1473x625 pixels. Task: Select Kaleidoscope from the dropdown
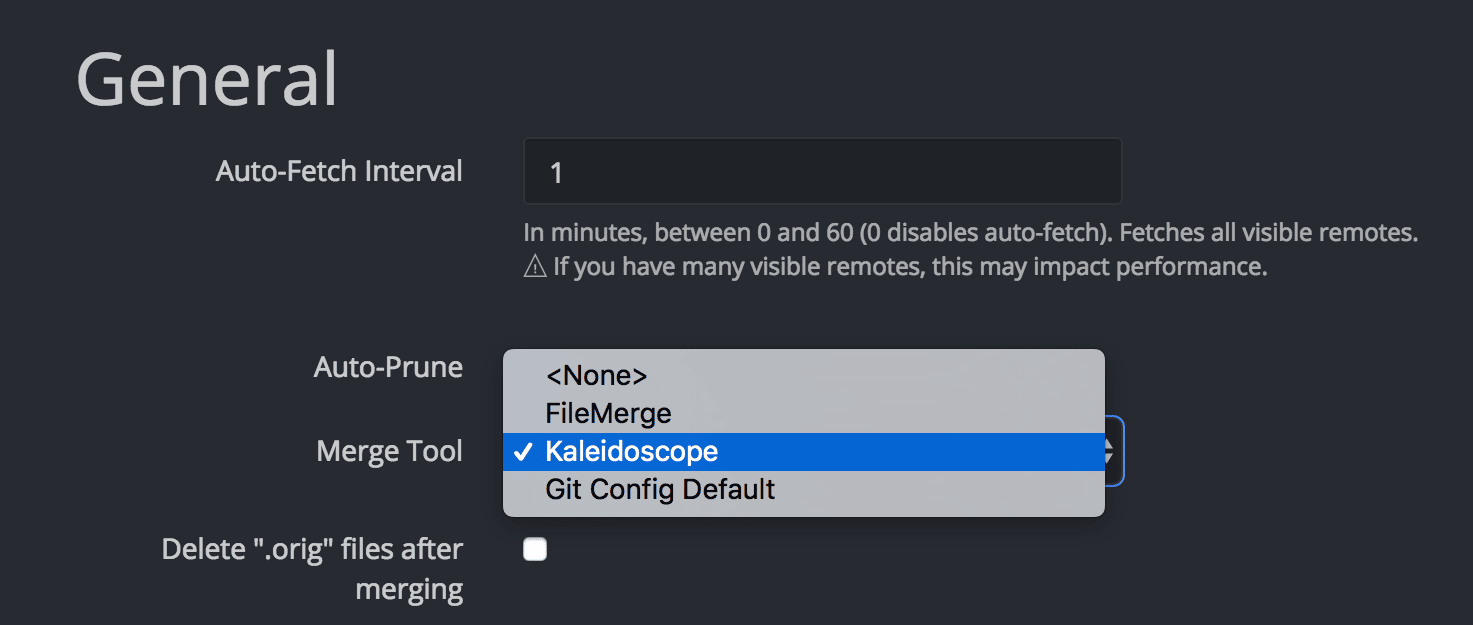(x=629, y=451)
